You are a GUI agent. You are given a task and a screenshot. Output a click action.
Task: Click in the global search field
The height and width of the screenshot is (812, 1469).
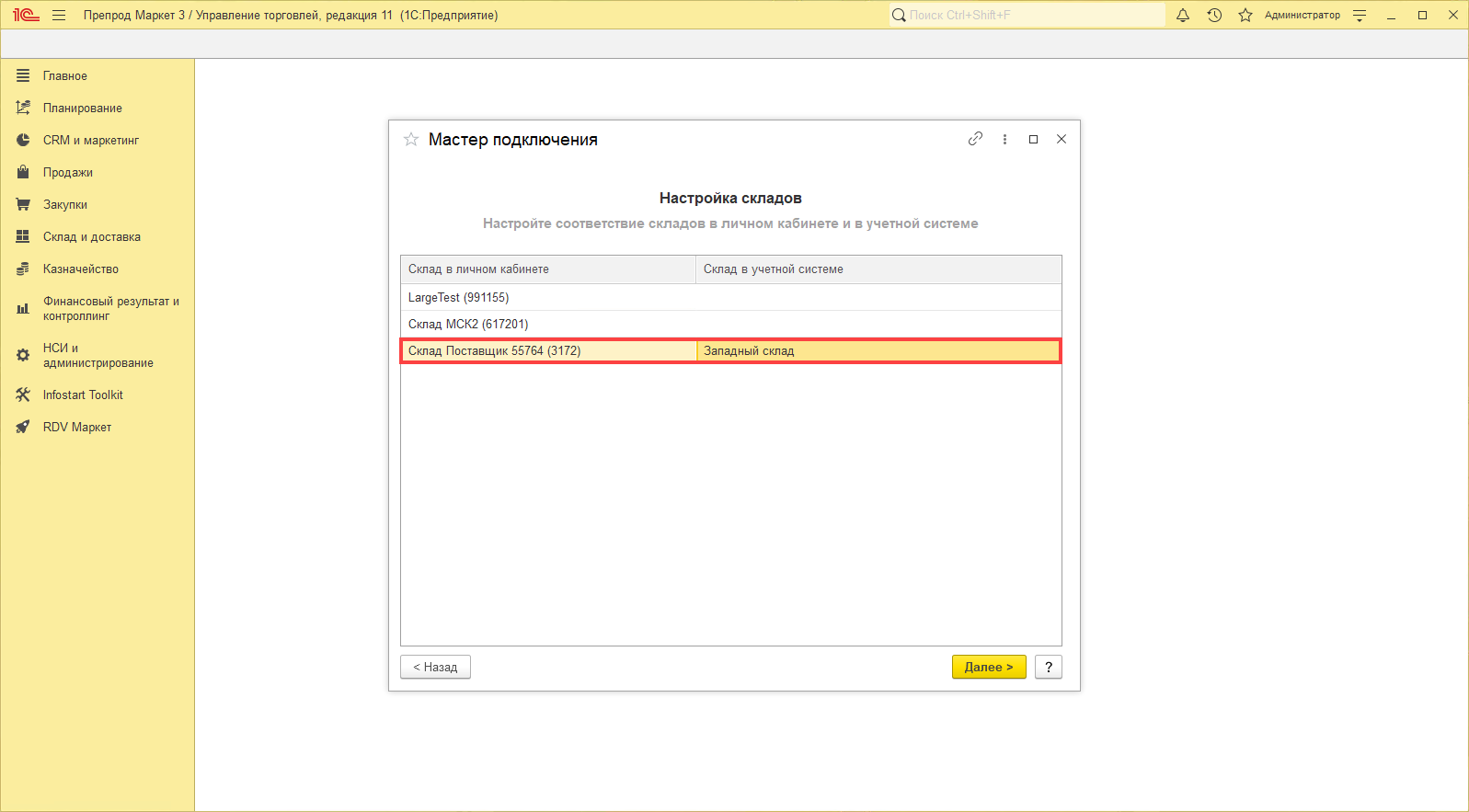1030,15
